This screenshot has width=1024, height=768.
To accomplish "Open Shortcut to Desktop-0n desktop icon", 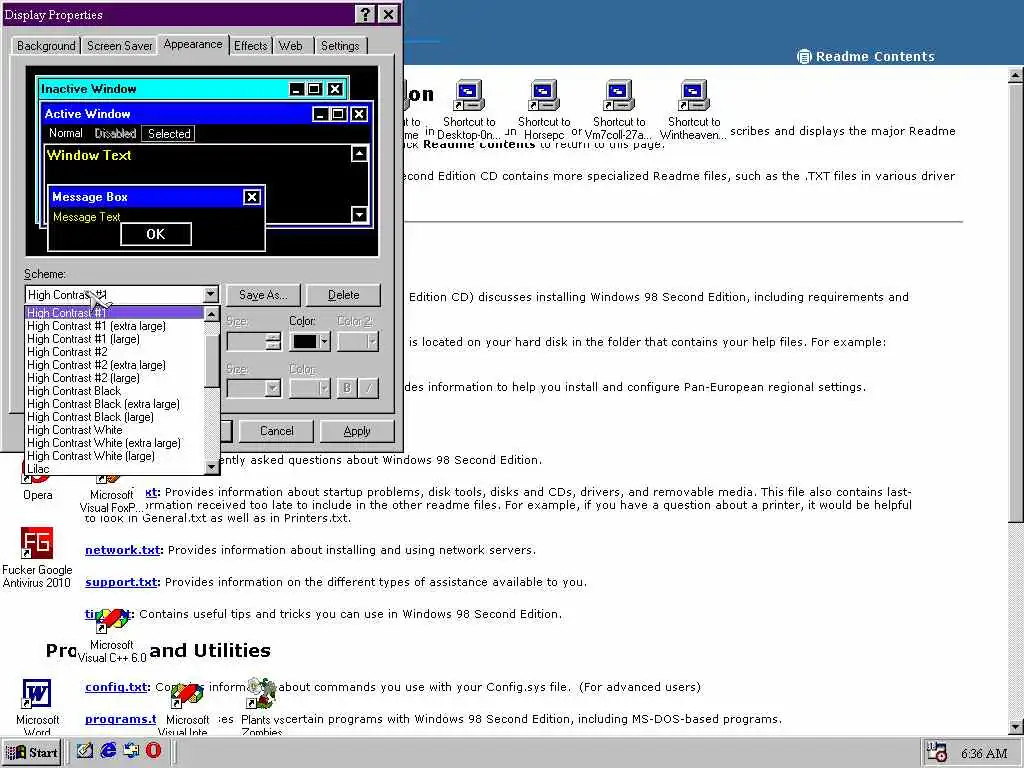I will [x=469, y=109].
